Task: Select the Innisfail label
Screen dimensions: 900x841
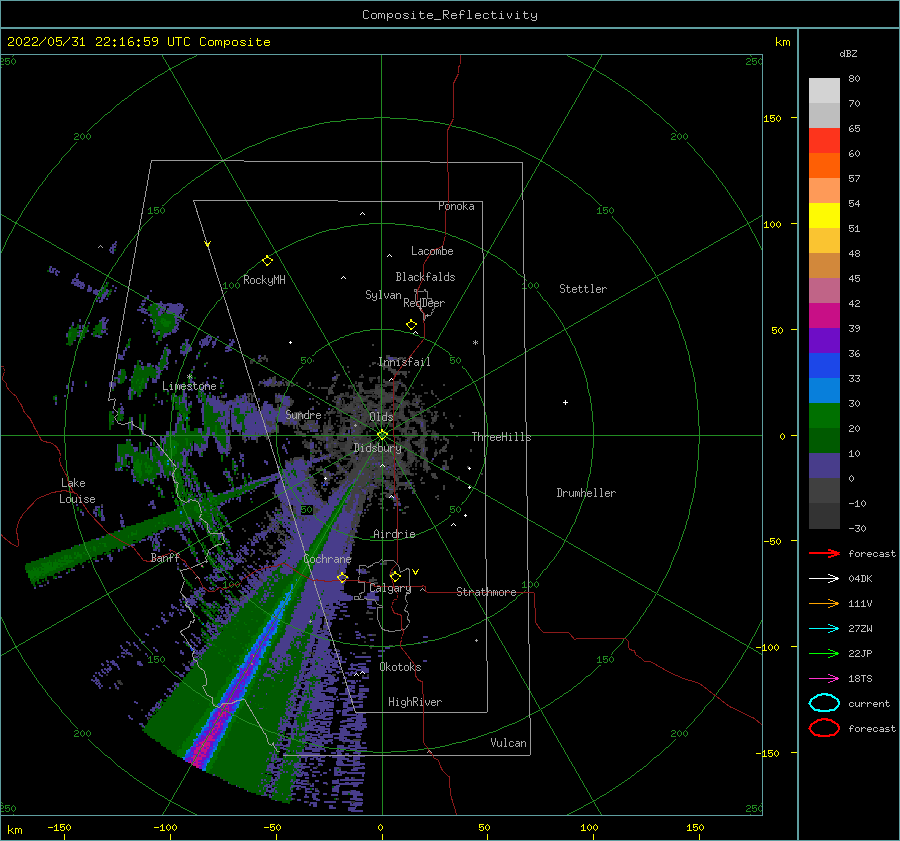Action: 404,362
